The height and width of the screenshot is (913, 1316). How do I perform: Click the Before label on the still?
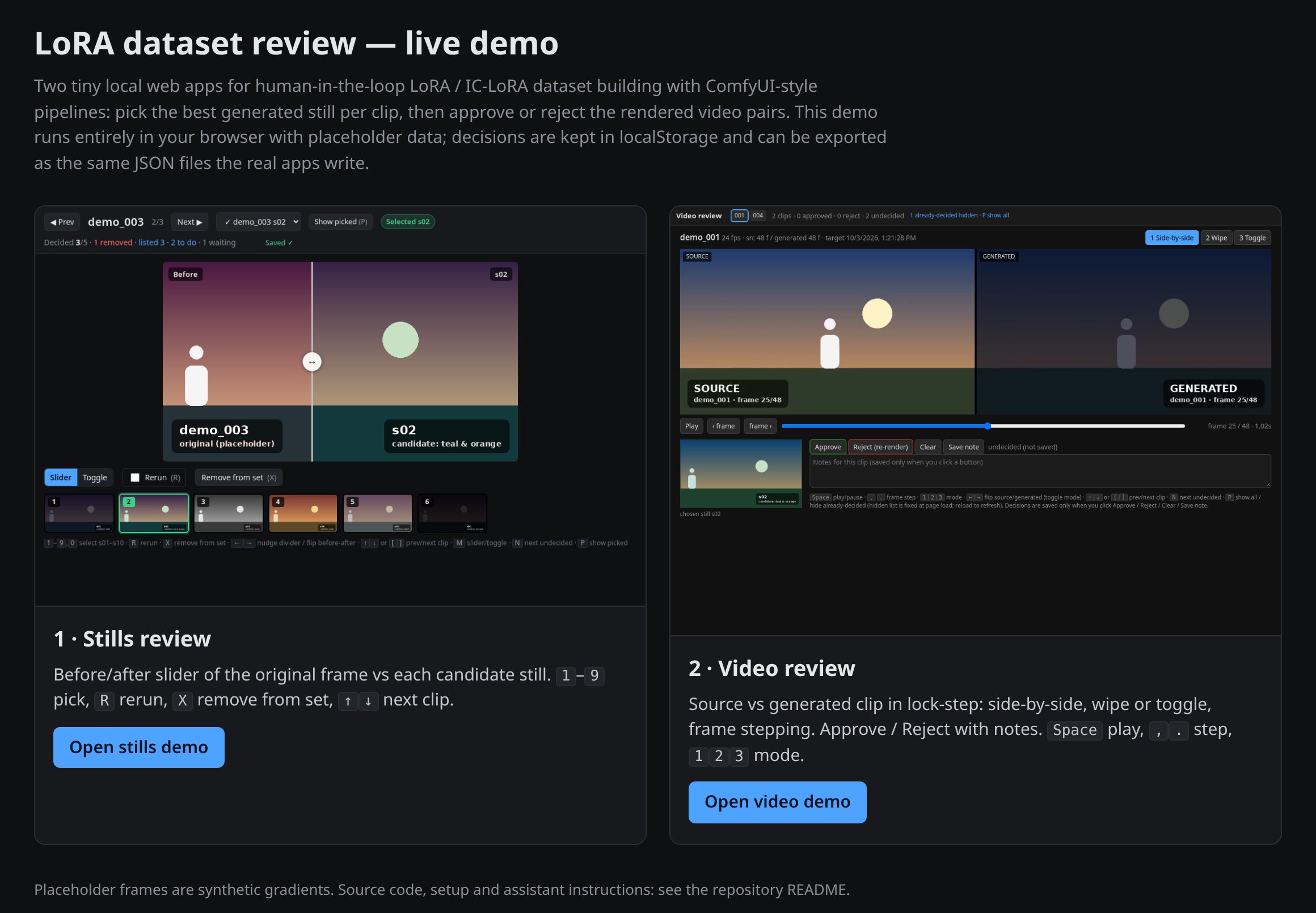click(x=185, y=274)
